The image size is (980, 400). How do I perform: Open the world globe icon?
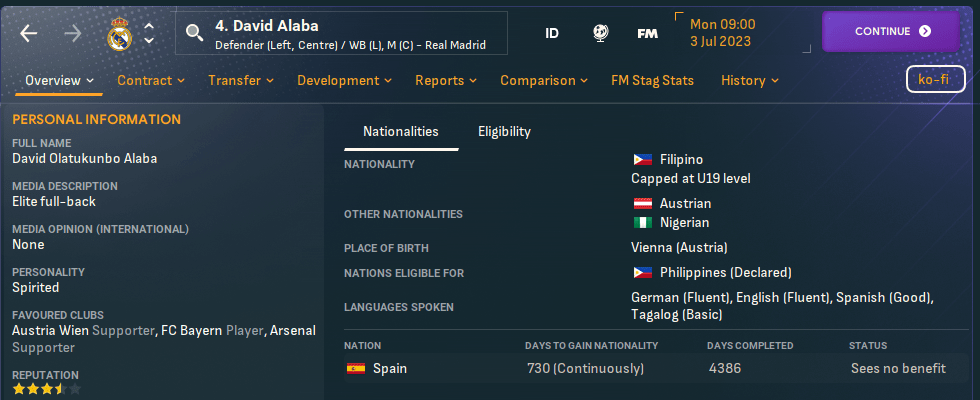(x=601, y=33)
